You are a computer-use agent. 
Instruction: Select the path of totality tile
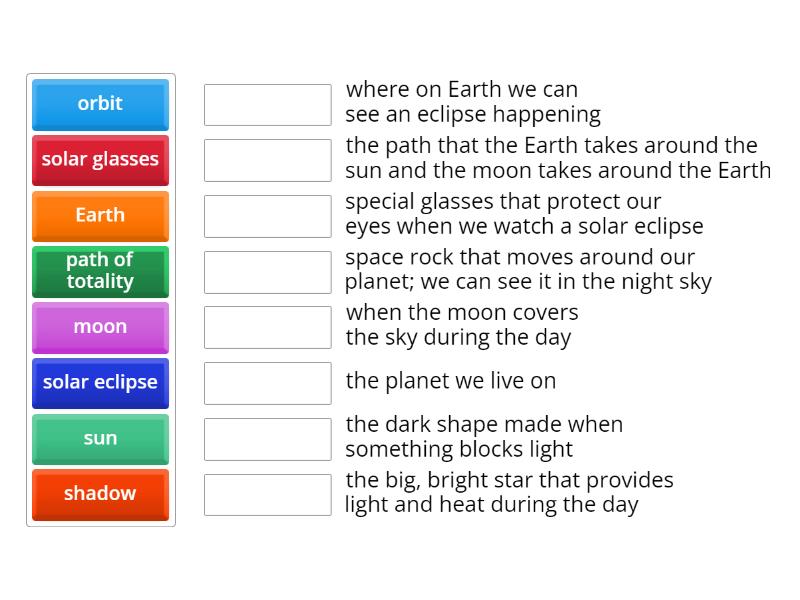[100, 271]
